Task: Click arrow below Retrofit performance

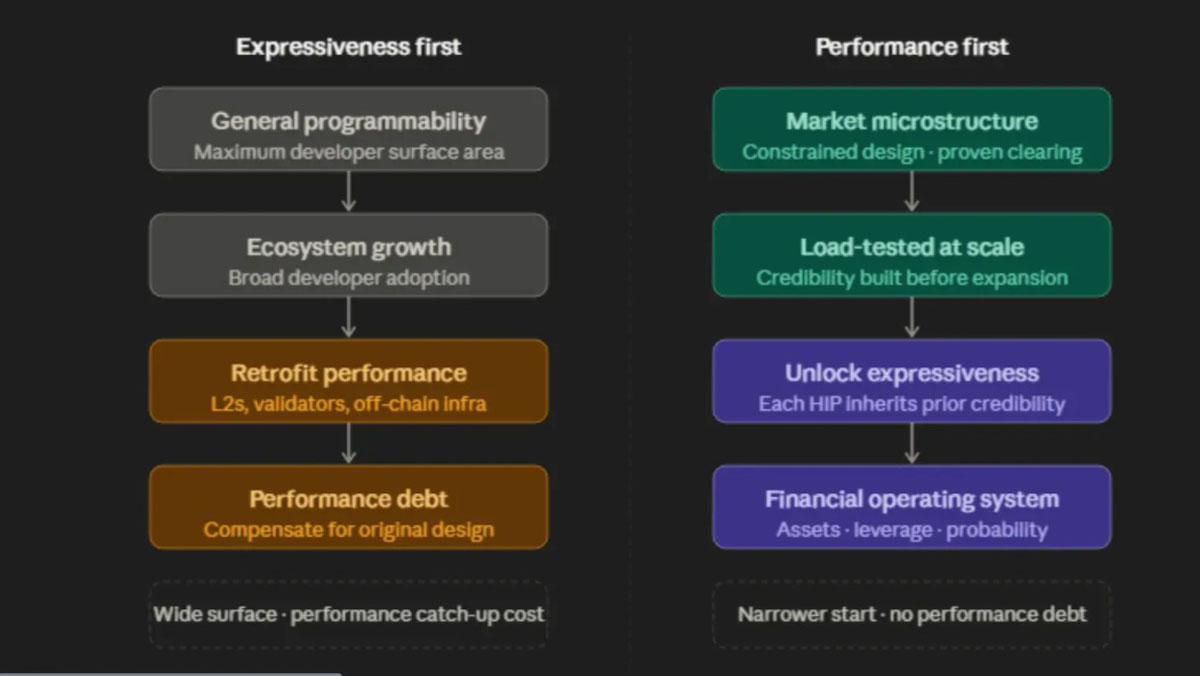Action: tap(348, 444)
